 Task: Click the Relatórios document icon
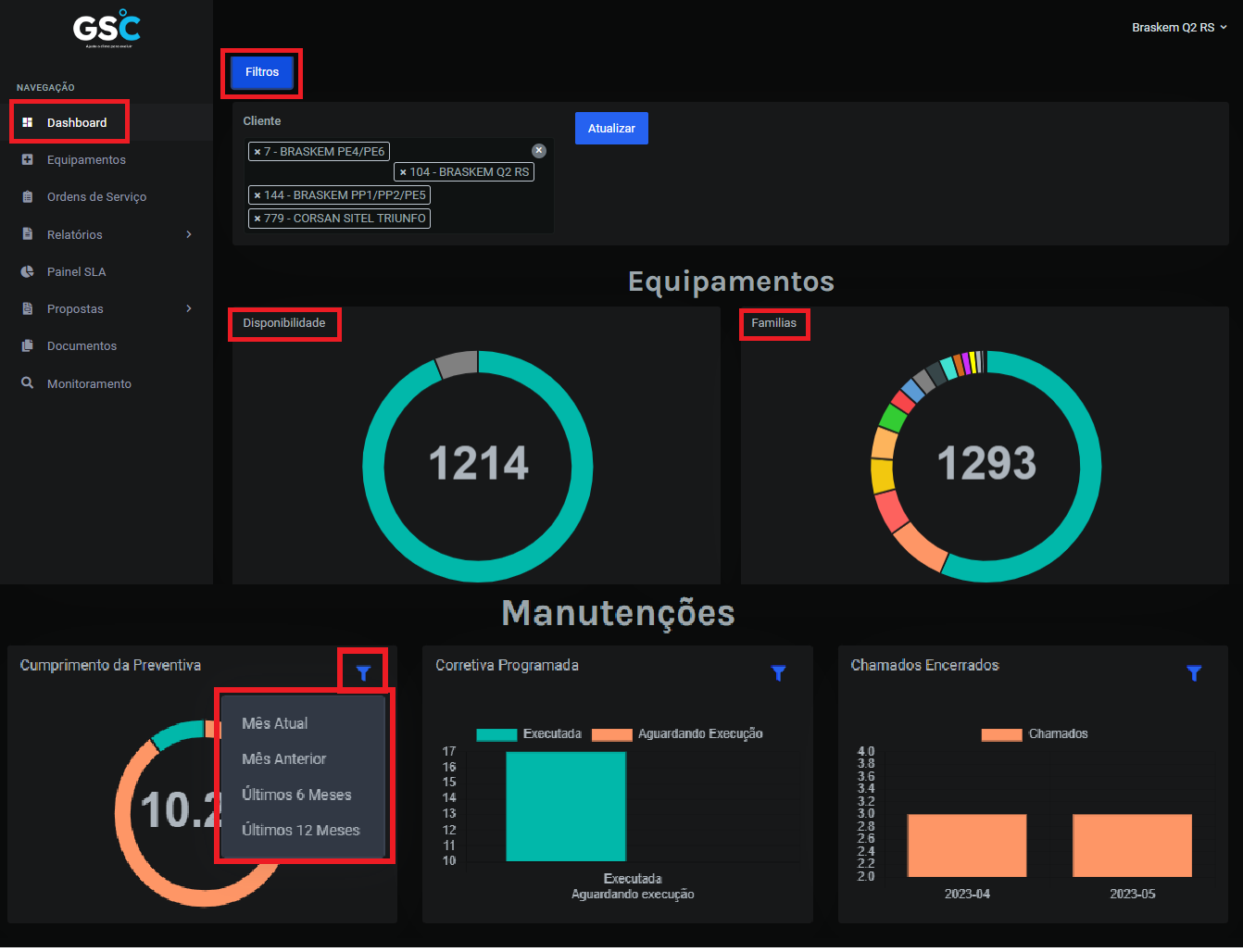click(28, 234)
